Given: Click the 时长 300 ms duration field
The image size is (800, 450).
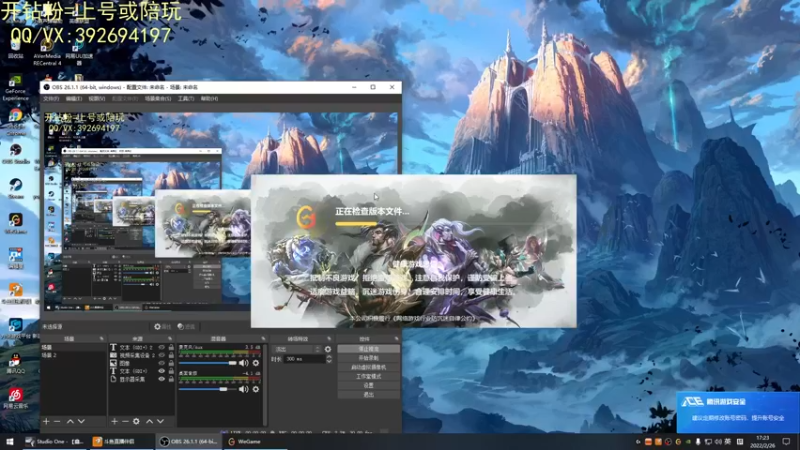Looking at the screenshot, I should (x=304, y=359).
